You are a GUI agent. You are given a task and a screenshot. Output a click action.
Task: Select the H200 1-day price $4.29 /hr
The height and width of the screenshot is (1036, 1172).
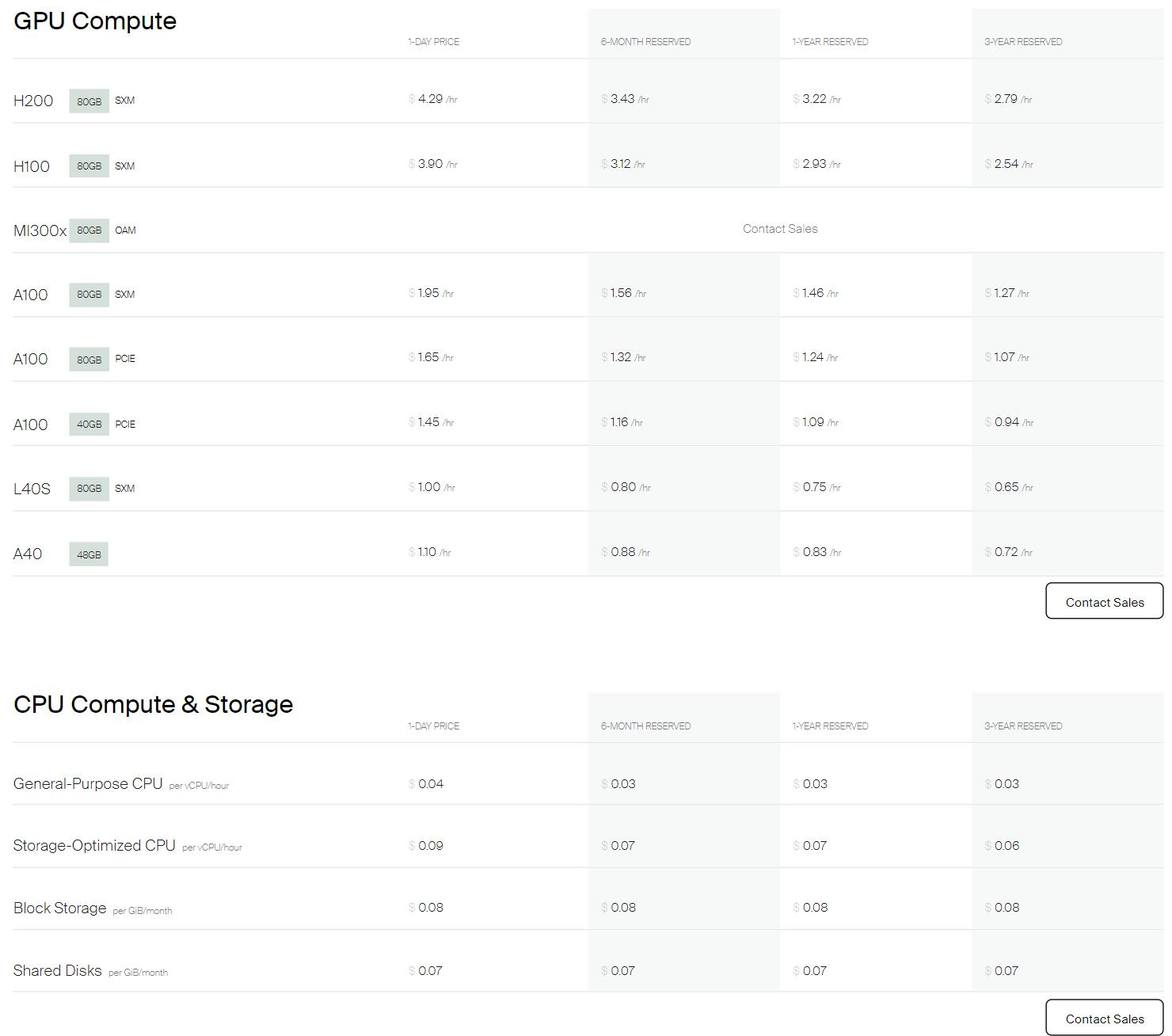click(432, 99)
